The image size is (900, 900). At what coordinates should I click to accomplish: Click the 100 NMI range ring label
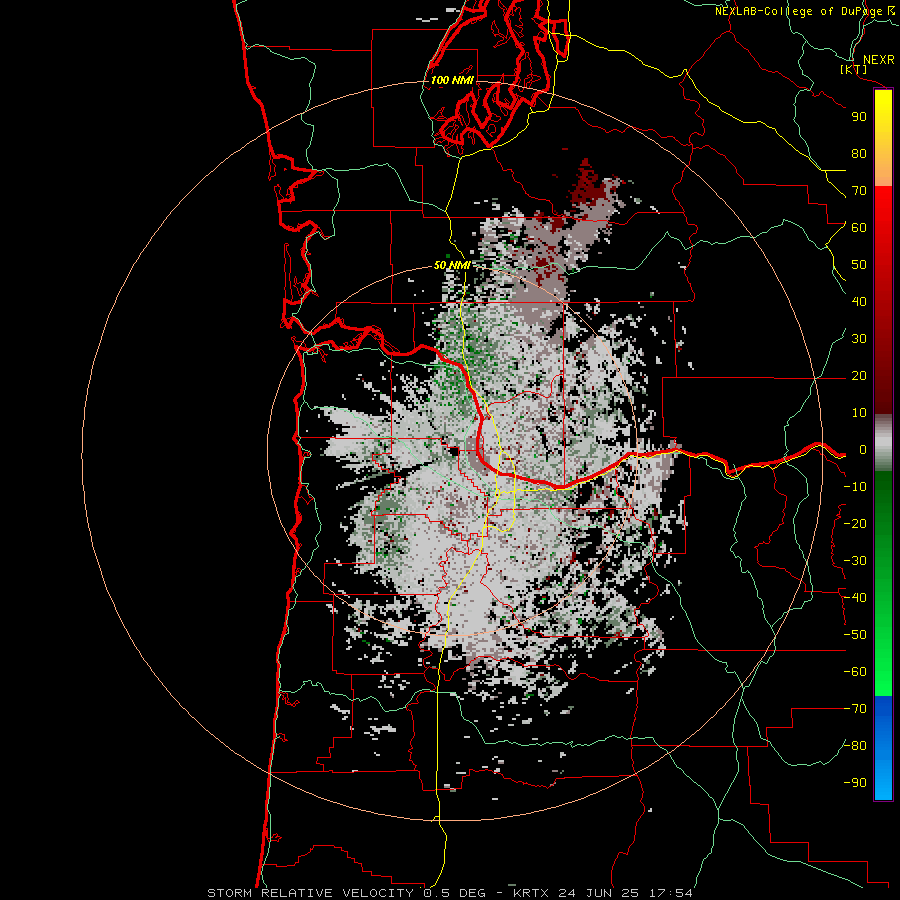452,80
